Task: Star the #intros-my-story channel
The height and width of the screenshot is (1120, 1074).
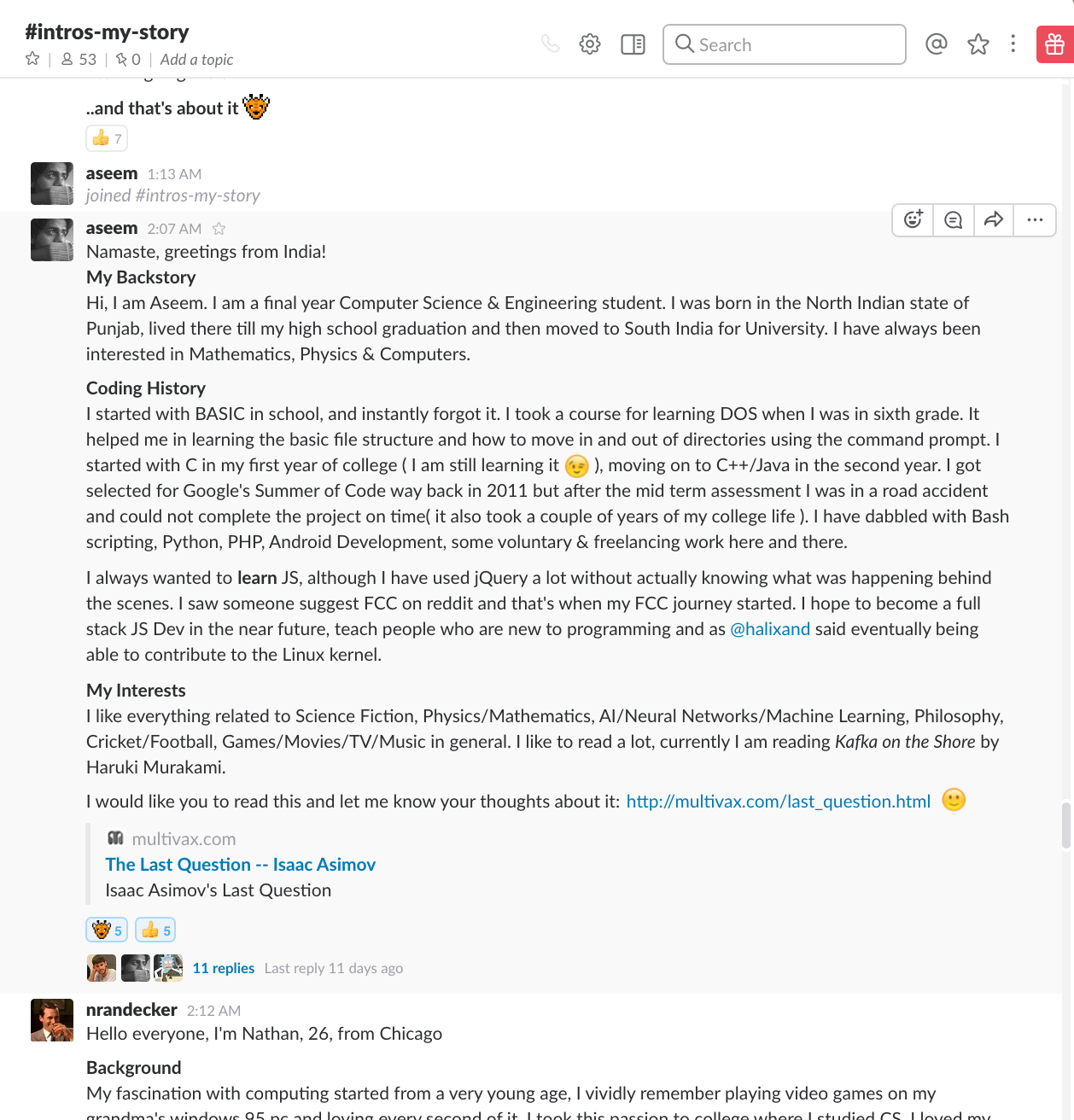Action: [32, 59]
